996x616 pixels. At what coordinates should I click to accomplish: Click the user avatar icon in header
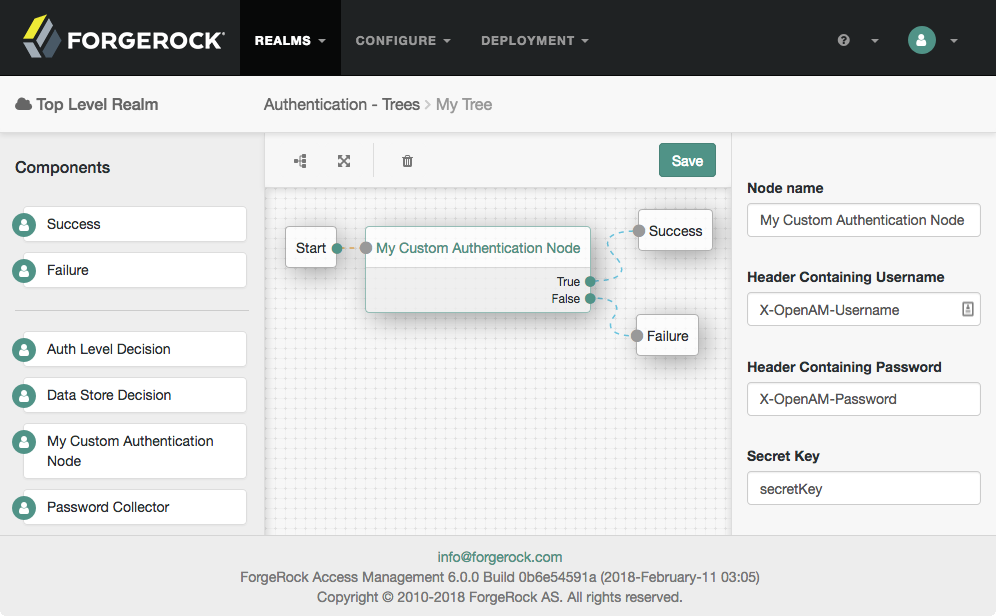(922, 40)
